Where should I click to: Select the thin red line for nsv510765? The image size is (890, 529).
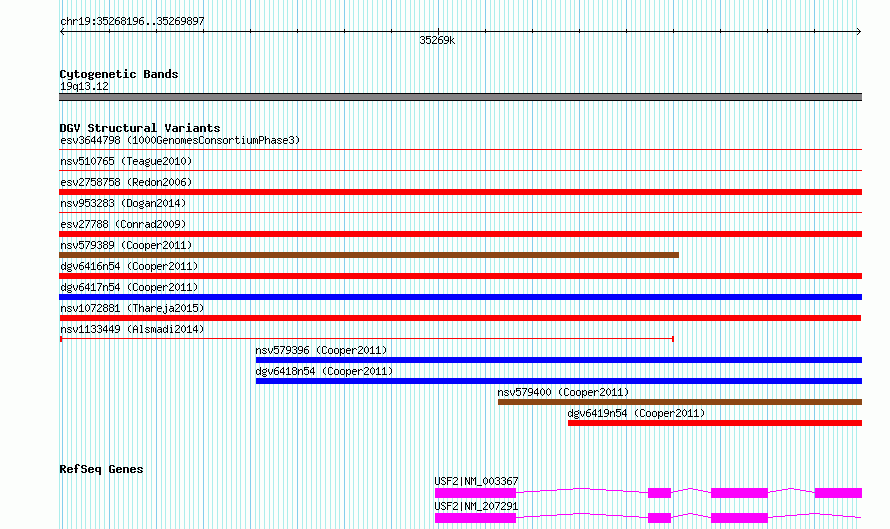460,170
